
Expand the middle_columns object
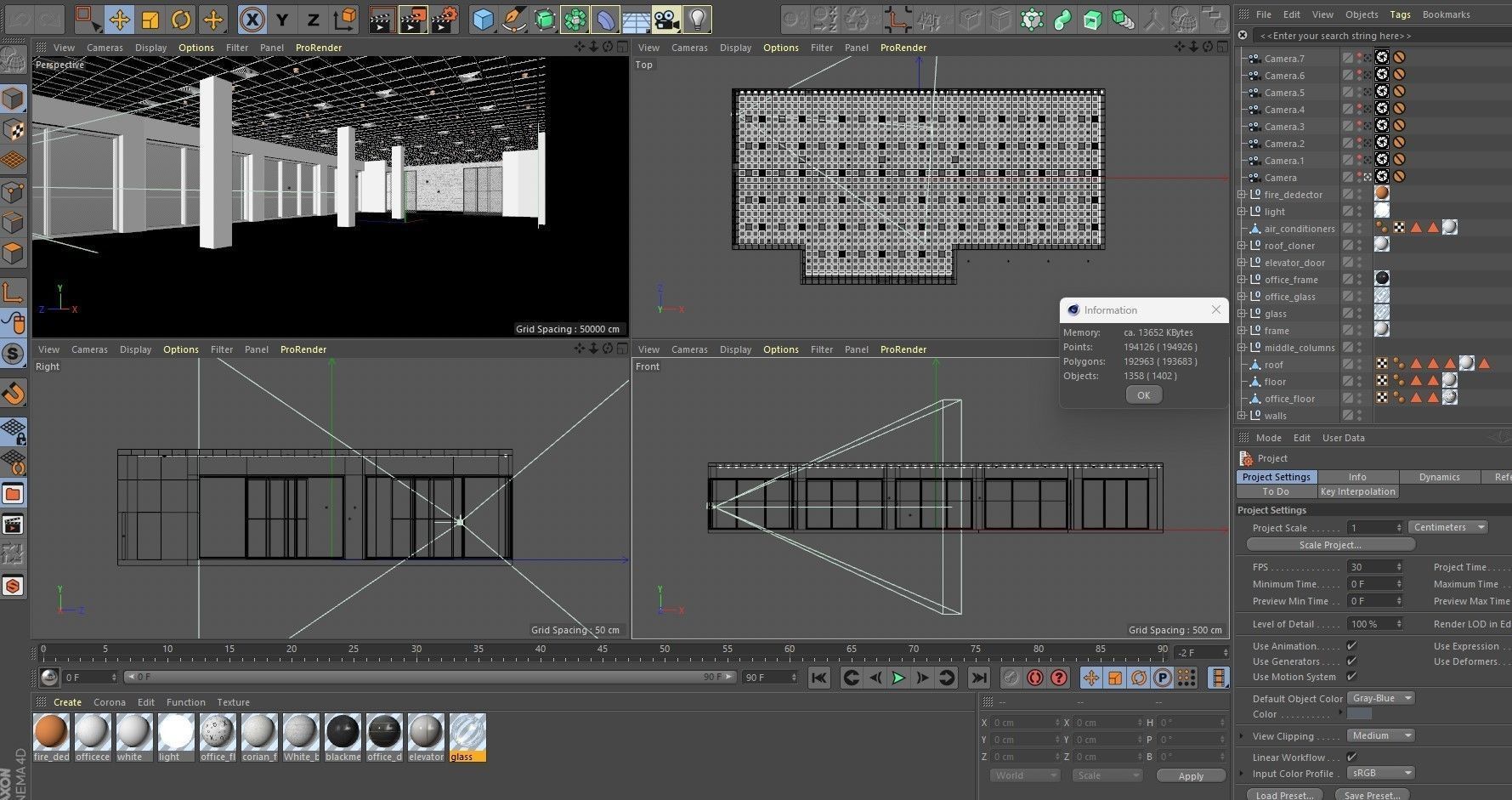1242,348
